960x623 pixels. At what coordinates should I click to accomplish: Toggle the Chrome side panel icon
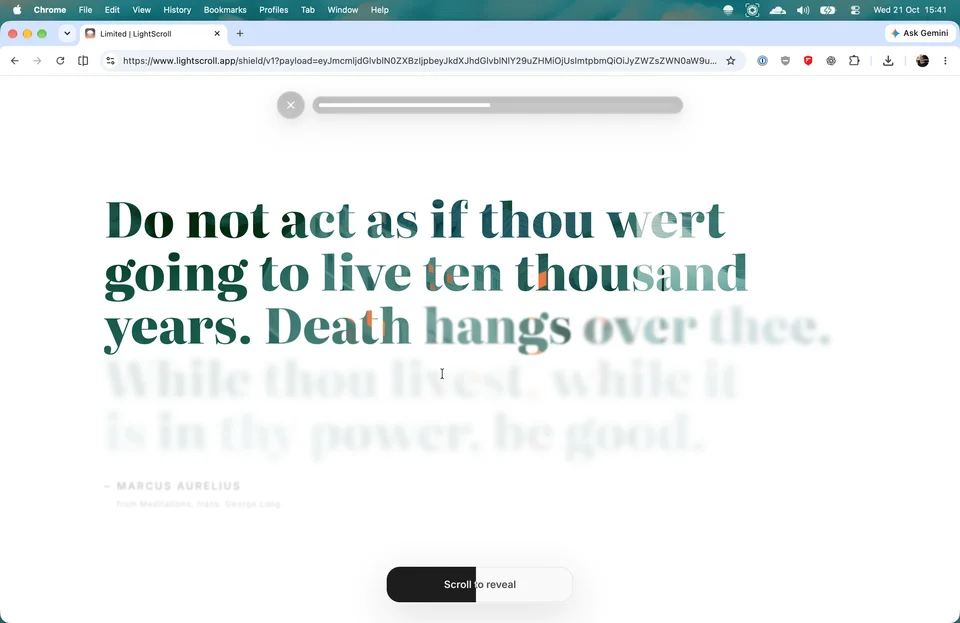[83, 61]
